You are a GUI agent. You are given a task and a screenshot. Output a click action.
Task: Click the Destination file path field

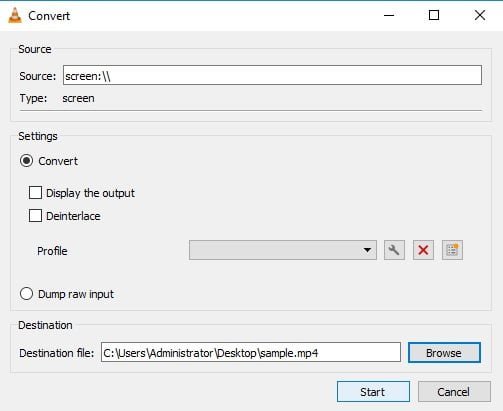pyautogui.click(x=251, y=352)
